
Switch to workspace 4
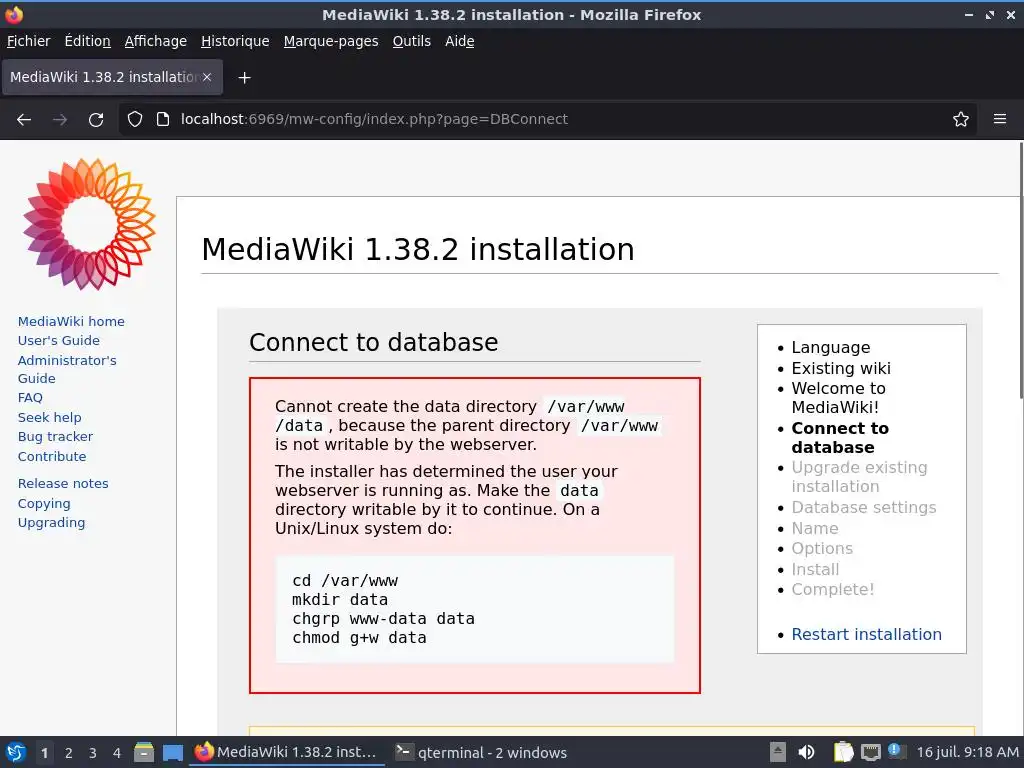pyautogui.click(x=117, y=753)
